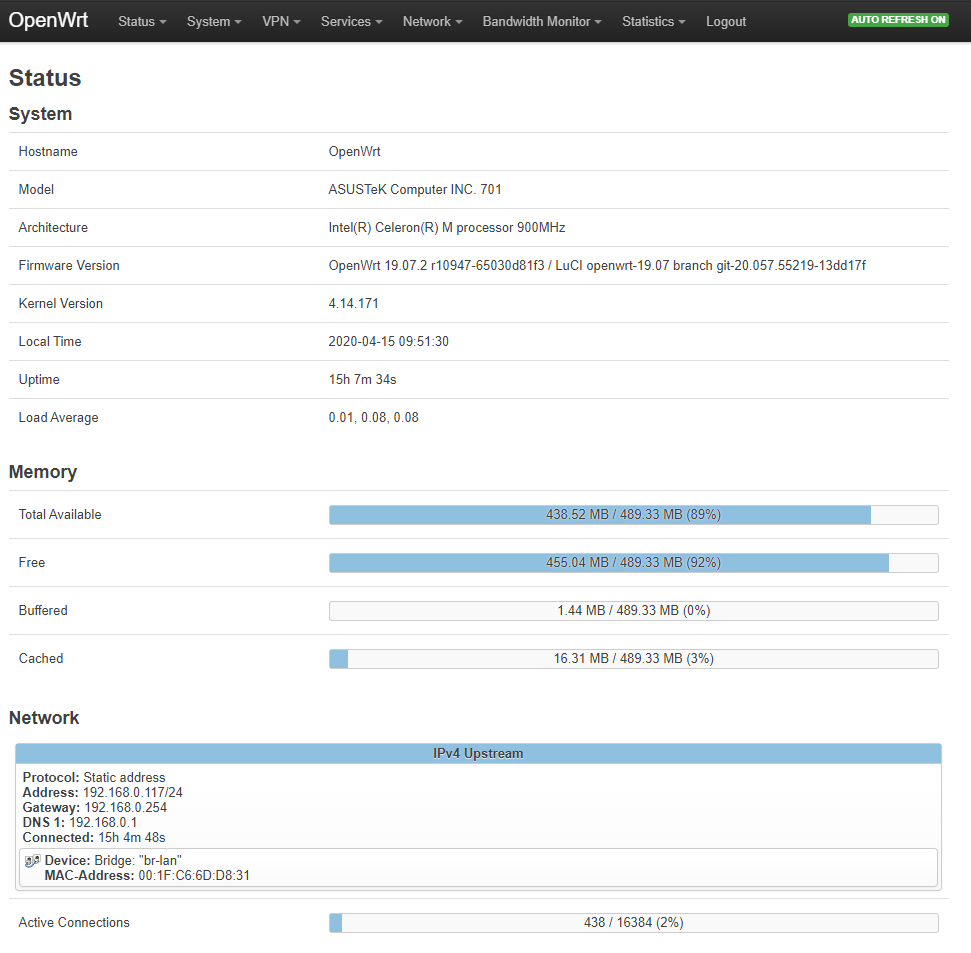Click the System section heading
This screenshot has width=971, height=953.
(x=40, y=114)
